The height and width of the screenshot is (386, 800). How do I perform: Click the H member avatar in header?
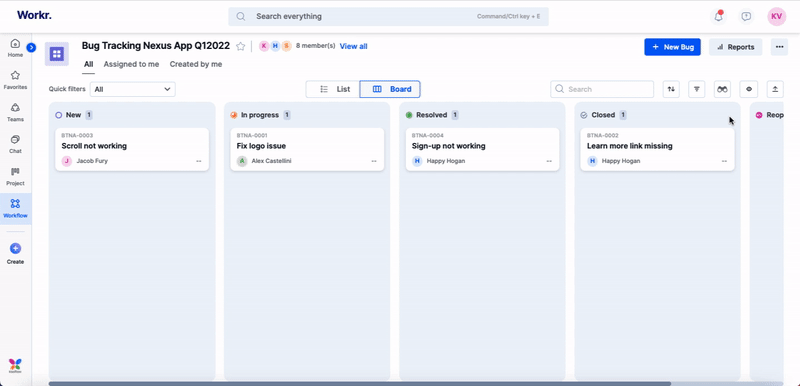275,46
